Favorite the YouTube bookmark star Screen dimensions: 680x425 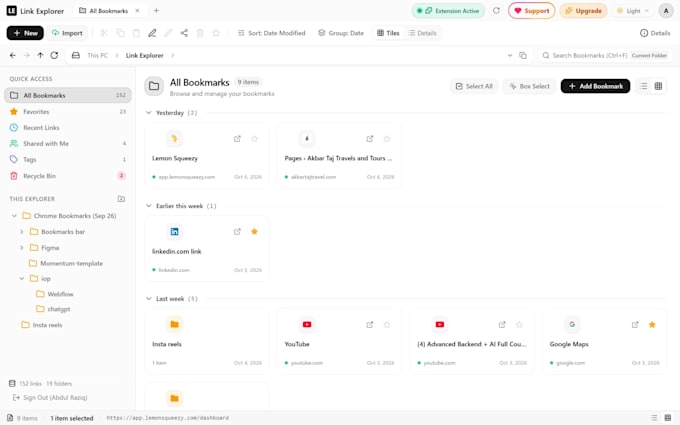click(x=387, y=324)
